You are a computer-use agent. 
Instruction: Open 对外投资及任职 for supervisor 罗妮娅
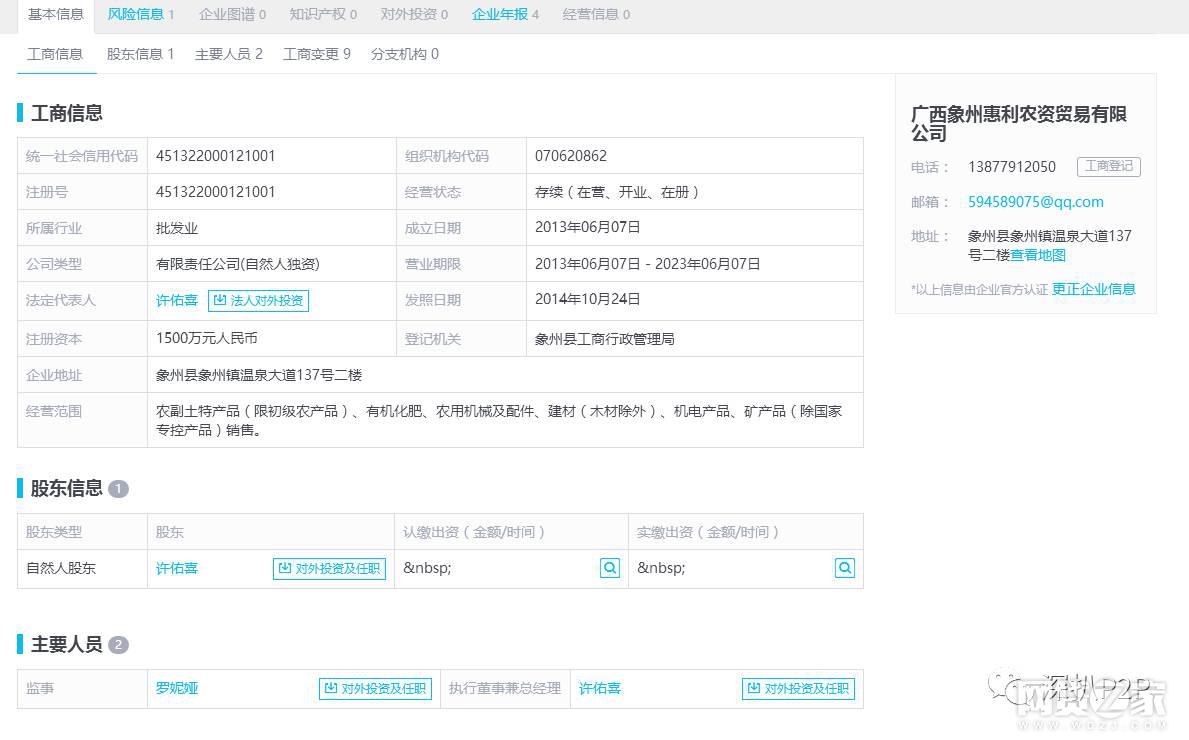(x=375, y=688)
